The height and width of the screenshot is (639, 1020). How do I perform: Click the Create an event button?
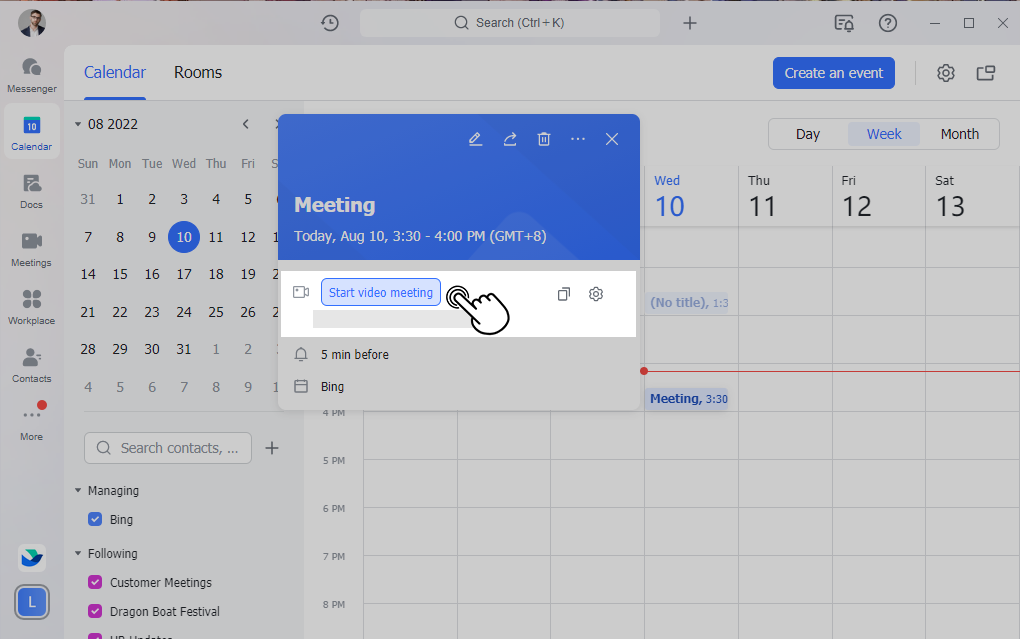pyautogui.click(x=833, y=72)
